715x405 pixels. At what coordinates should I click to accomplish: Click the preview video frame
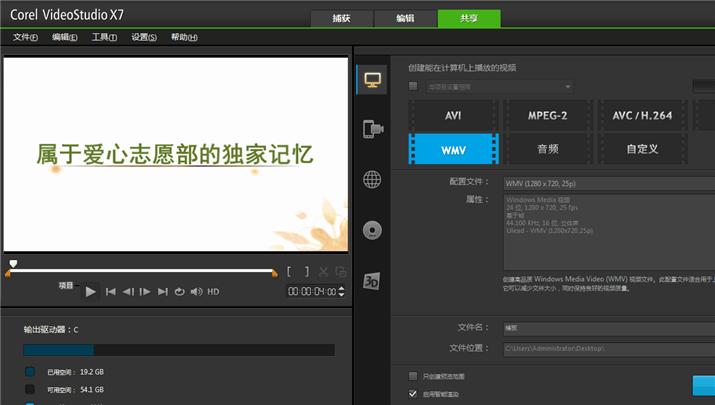[176, 154]
